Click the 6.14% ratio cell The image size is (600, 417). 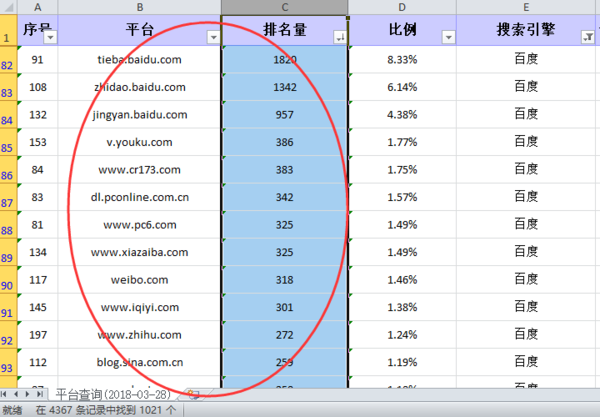tap(402, 87)
